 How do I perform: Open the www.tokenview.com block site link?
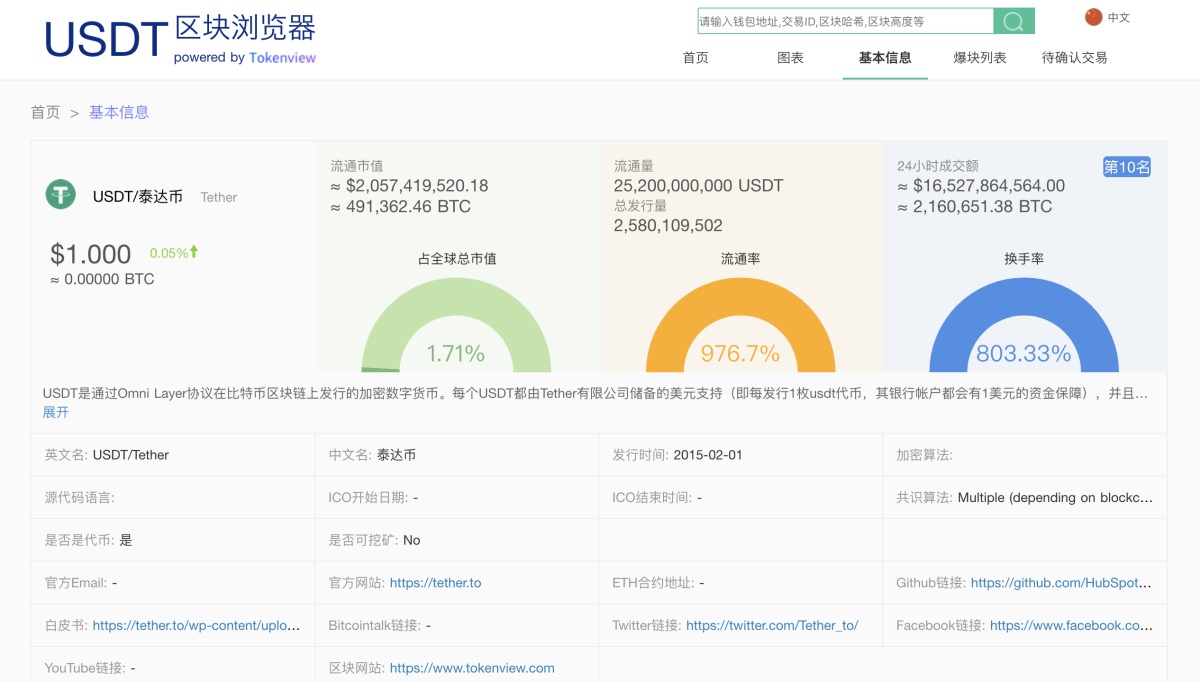[x=472, y=668]
